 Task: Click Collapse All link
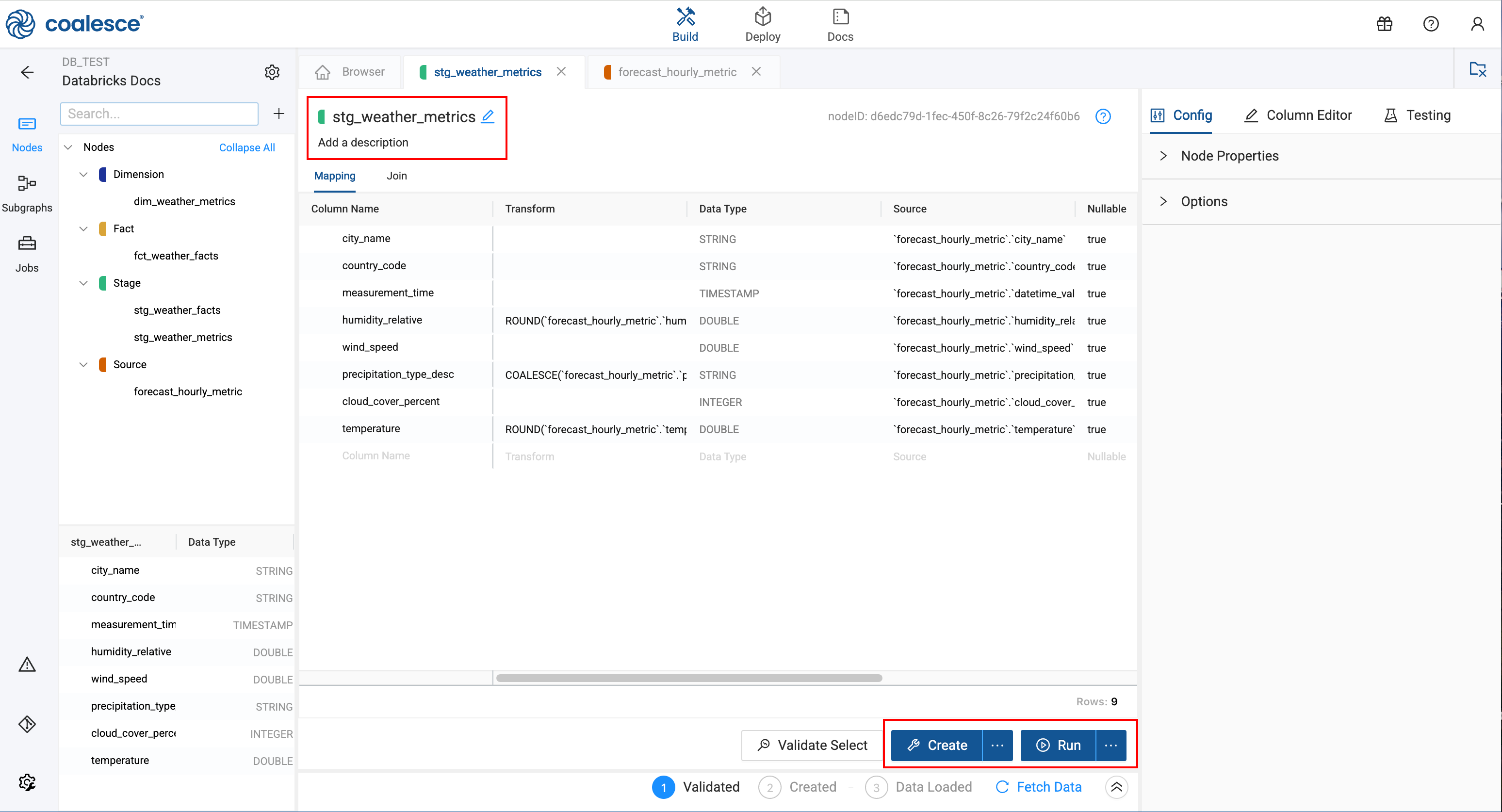pos(247,147)
